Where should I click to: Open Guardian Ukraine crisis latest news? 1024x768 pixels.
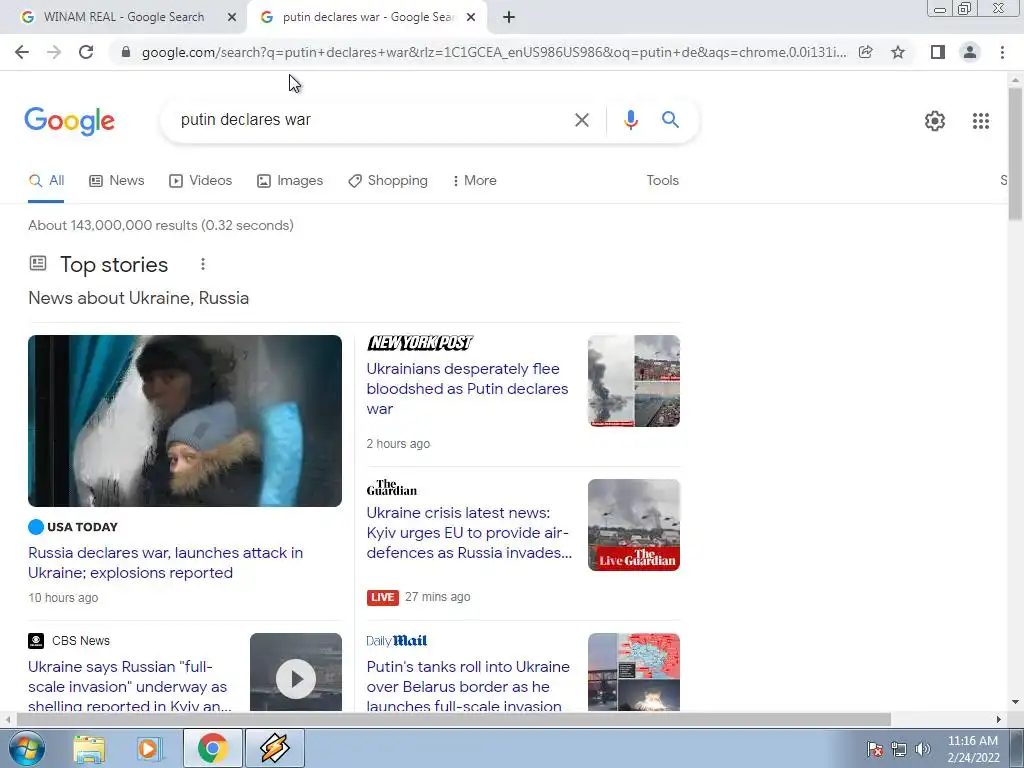point(469,533)
